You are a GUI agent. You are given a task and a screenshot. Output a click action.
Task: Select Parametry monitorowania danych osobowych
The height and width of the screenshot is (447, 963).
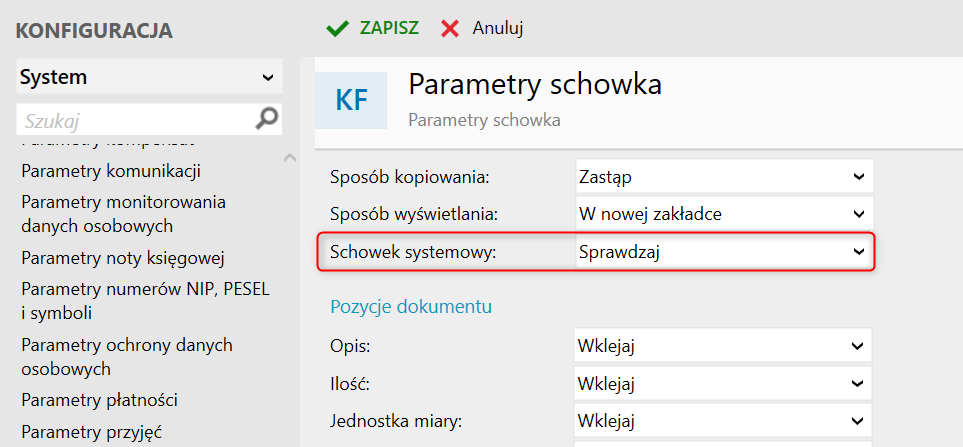click(123, 214)
